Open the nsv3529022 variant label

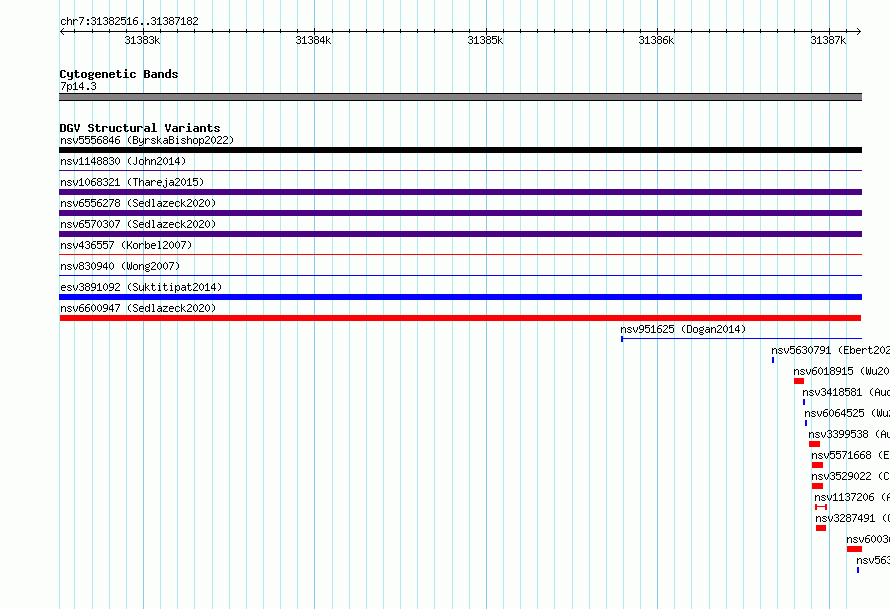[850, 476]
